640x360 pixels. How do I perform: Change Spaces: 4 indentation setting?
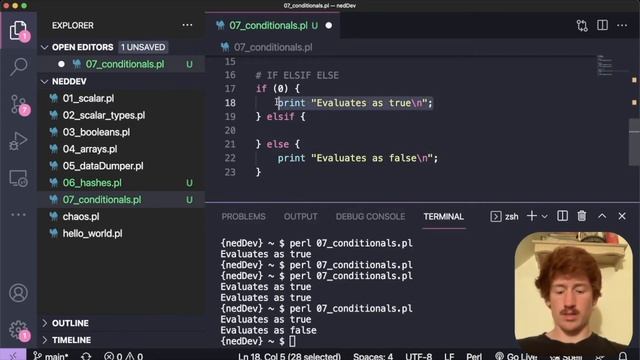[373, 356]
